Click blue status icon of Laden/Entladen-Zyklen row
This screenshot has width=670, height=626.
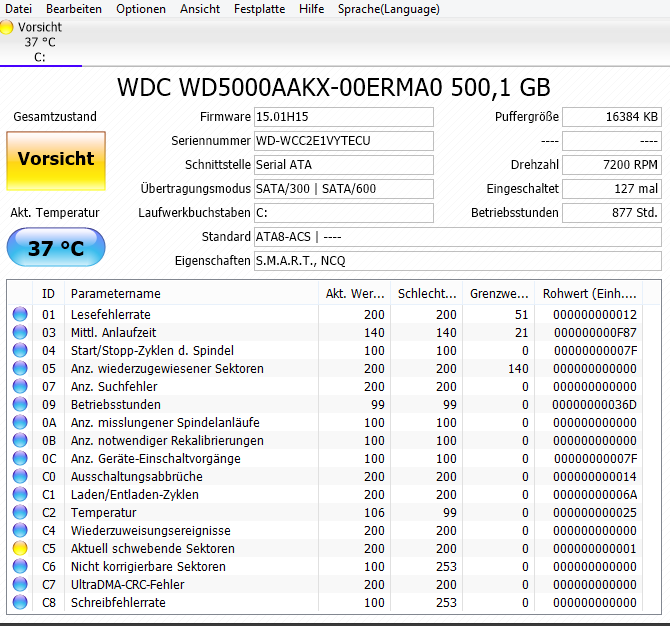click(20, 494)
